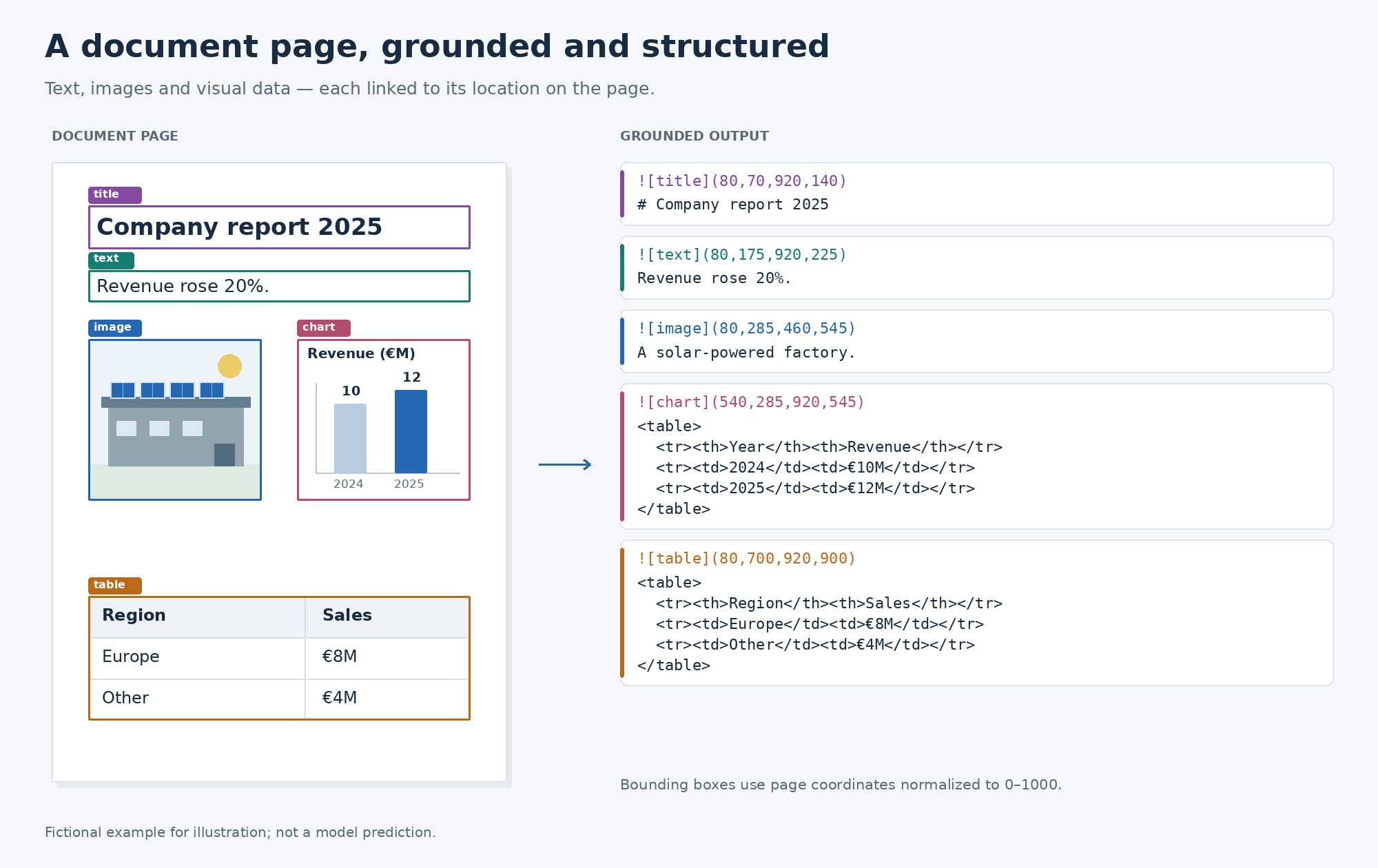The width and height of the screenshot is (1378, 868).
Task: Click the "![image](80,285,460,545)" line
Action: [x=746, y=328]
